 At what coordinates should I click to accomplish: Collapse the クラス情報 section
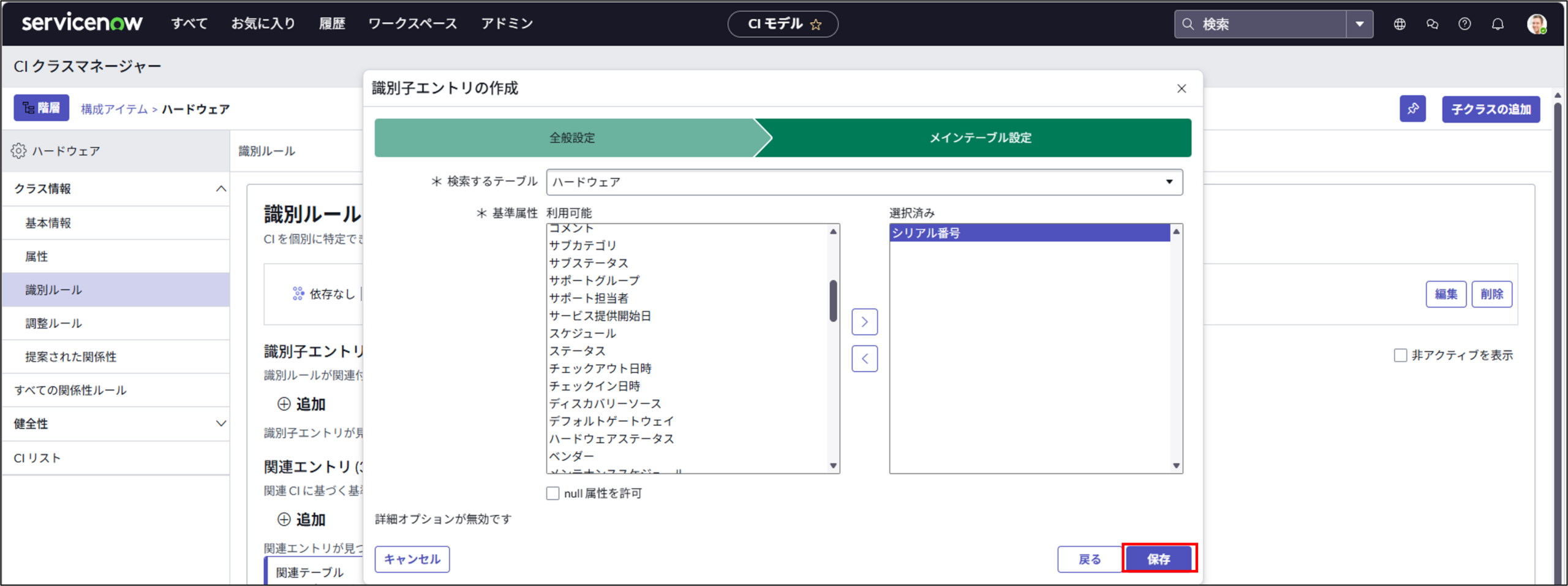(221, 189)
